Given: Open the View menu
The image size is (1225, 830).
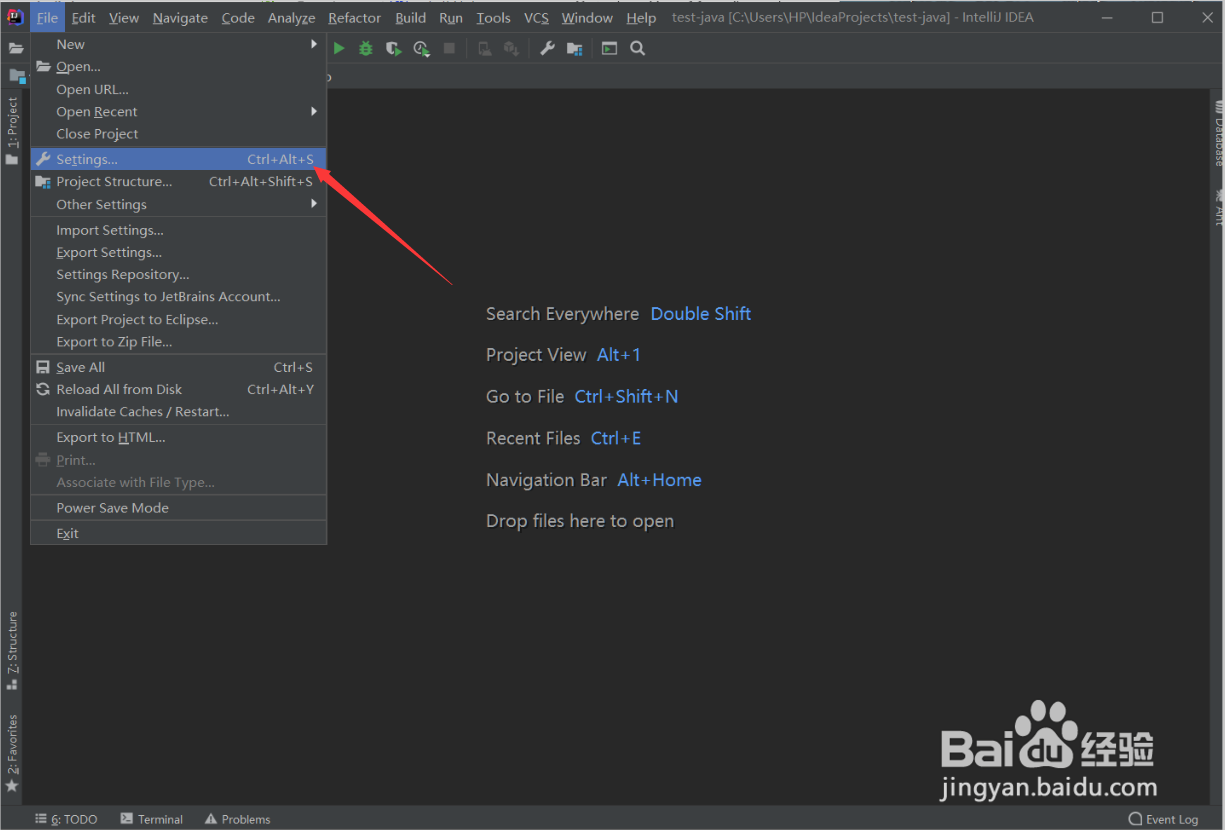Looking at the screenshot, I should (x=124, y=17).
